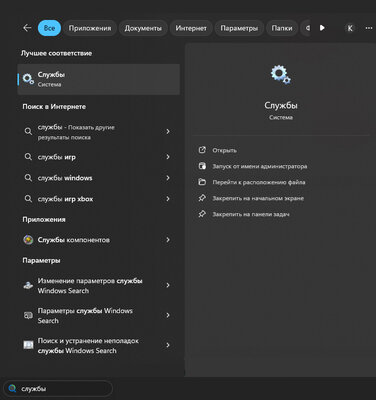
Task: Expand arrow beside 'службы игр'
Action: [x=168, y=157]
